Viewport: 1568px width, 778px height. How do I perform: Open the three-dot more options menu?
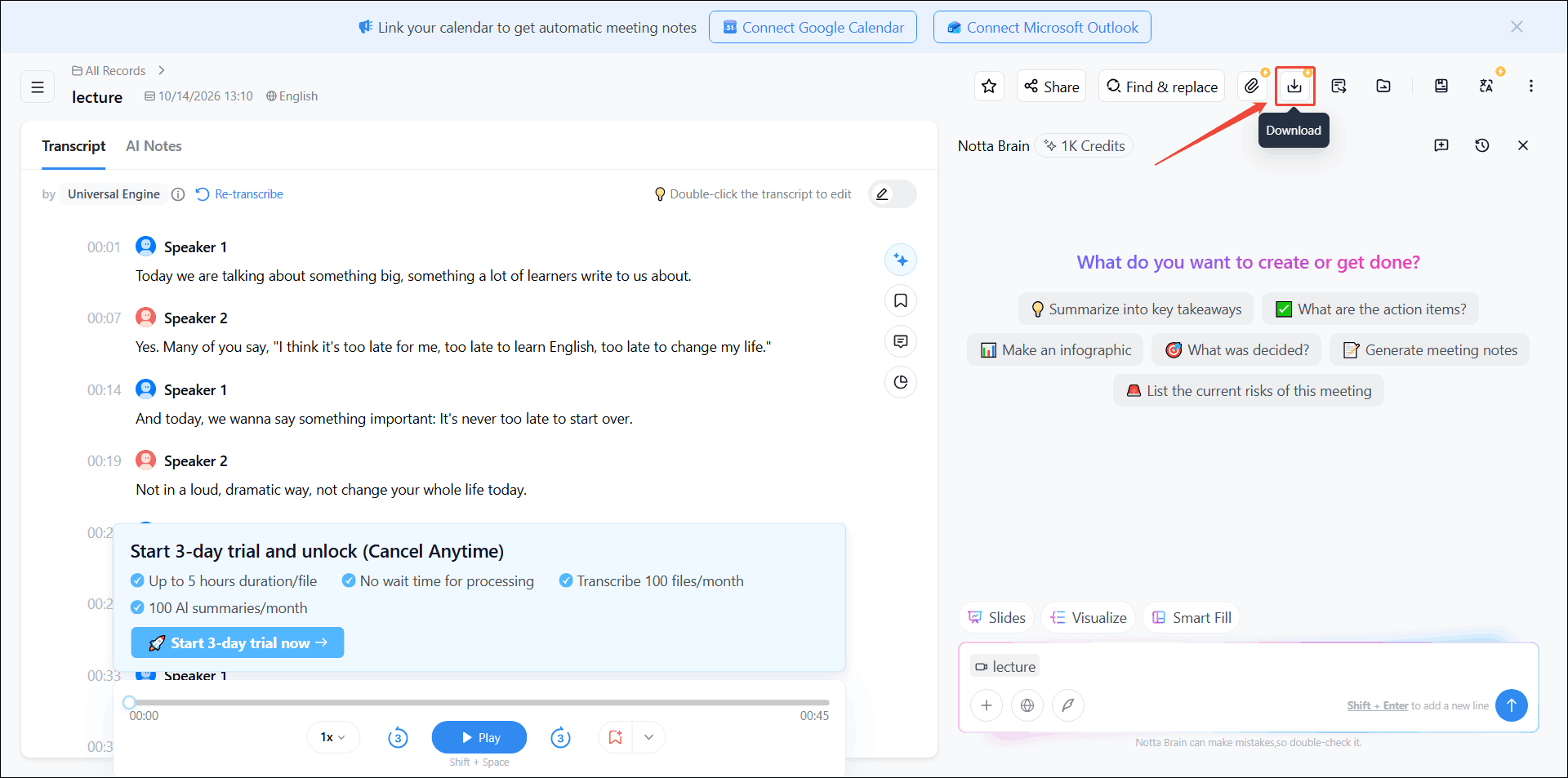[x=1530, y=86]
